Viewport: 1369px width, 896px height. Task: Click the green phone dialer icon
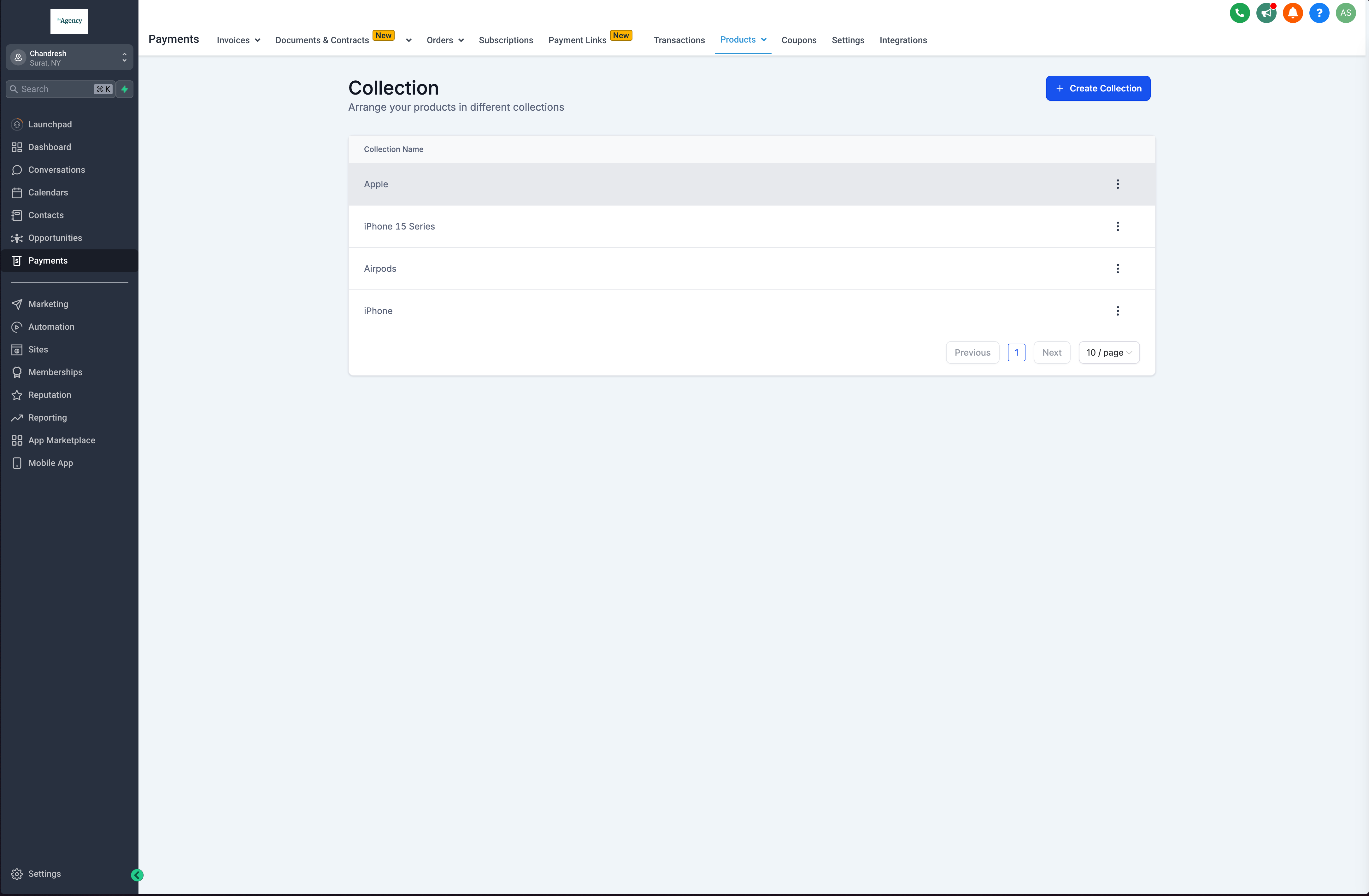(x=1240, y=13)
